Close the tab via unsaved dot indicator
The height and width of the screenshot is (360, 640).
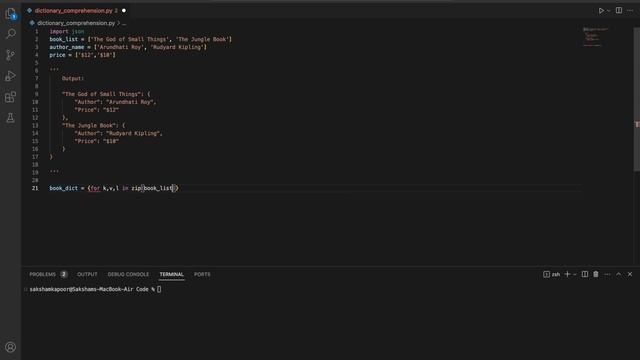coord(124,11)
